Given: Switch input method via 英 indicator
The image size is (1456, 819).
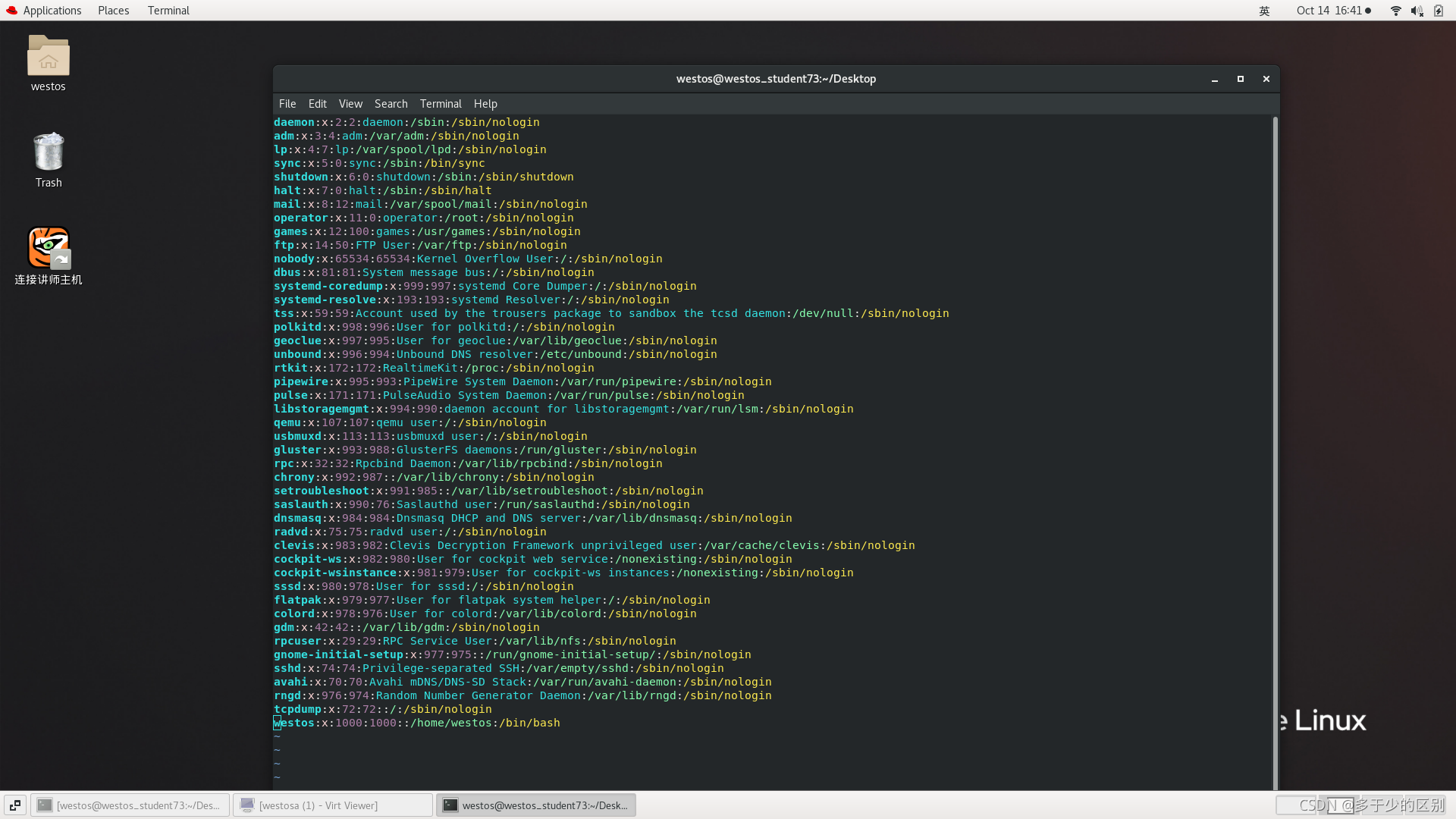Looking at the screenshot, I should [1264, 11].
